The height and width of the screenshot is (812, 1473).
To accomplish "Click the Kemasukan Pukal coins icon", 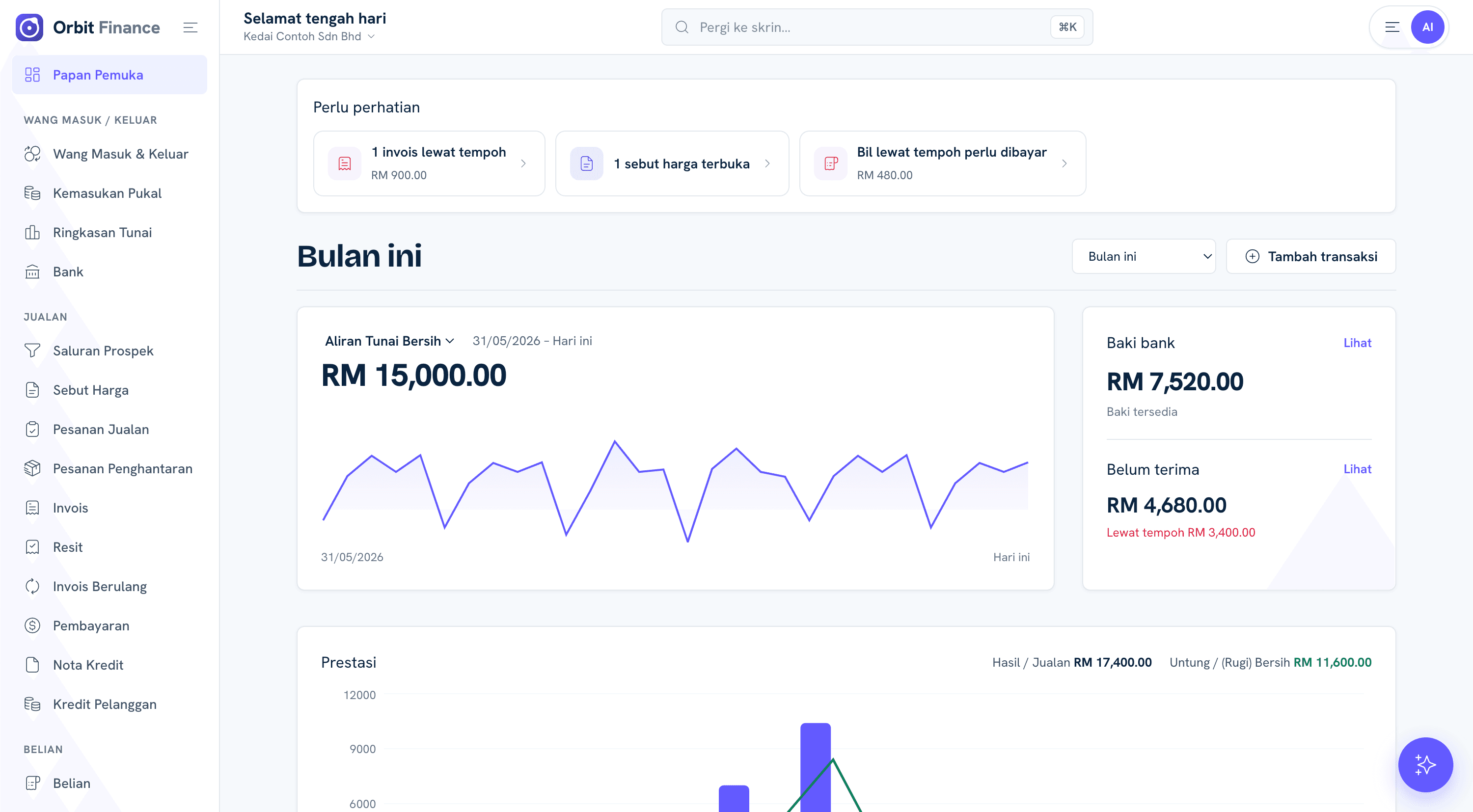I will [x=32, y=193].
